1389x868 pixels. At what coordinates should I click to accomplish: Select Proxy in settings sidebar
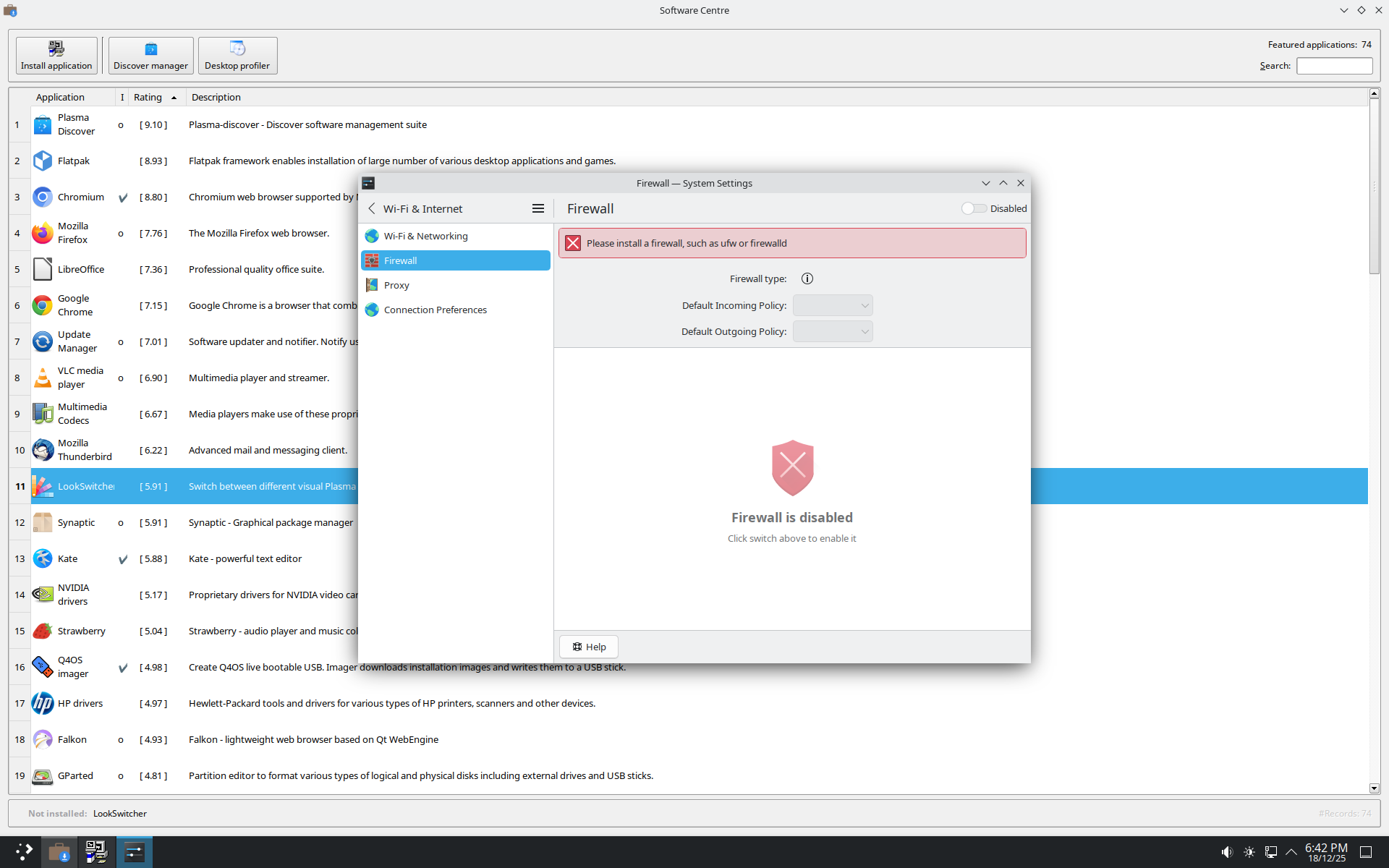pos(396,285)
